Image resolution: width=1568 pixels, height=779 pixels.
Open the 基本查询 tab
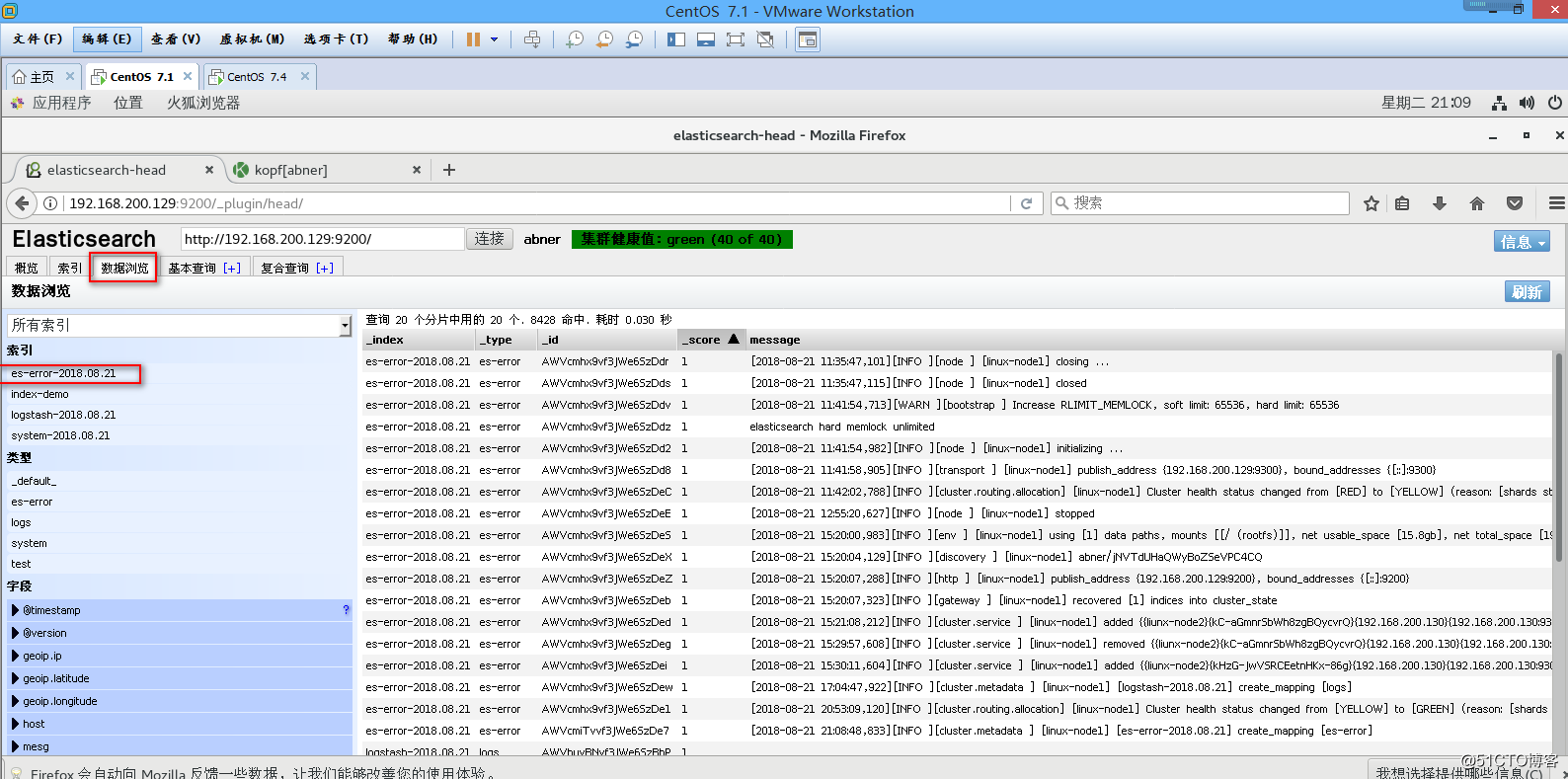(204, 268)
